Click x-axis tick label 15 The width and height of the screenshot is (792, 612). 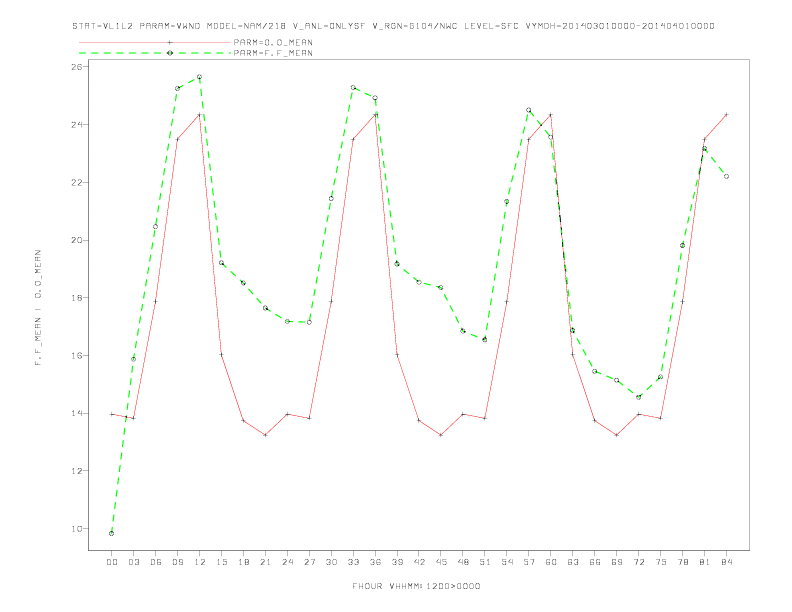coord(221,562)
